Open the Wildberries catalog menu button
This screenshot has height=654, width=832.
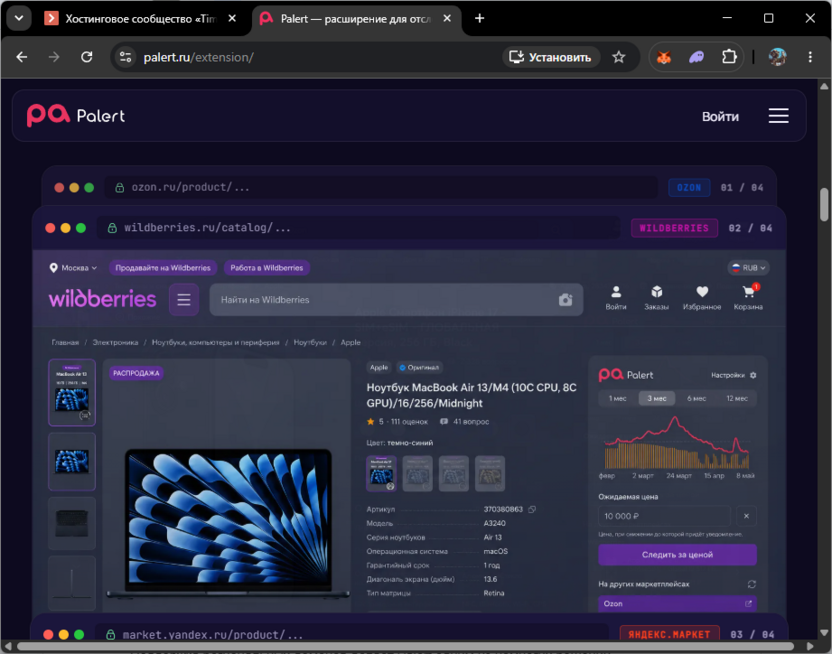pos(184,300)
